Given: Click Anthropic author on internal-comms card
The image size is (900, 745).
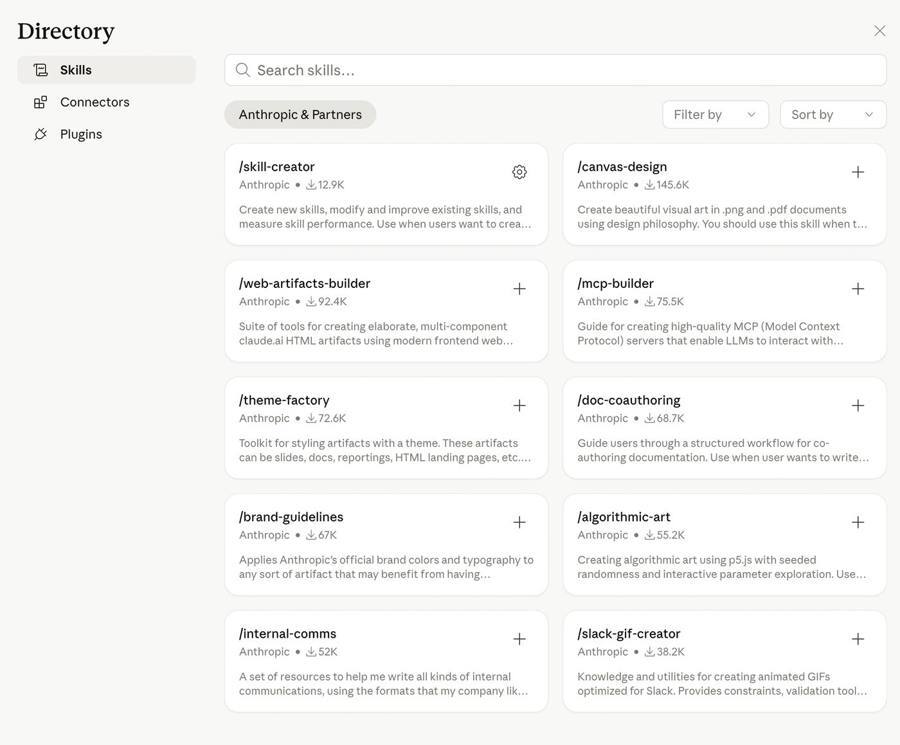Looking at the screenshot, I should coord(264,652).
